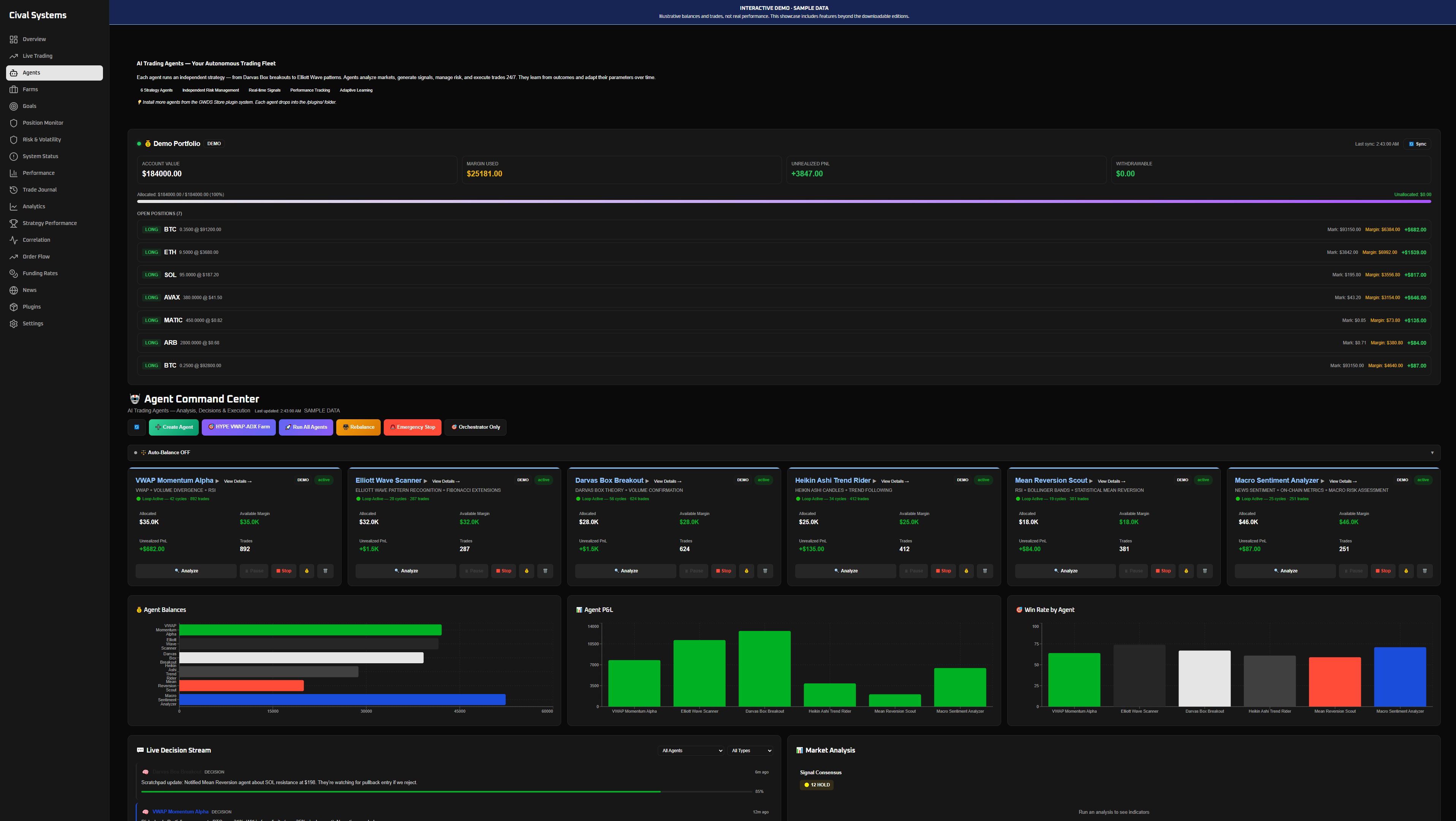This screenshot has height=821, width=1456.
Task: Delete the VWAP Momentum Alpha agent via trash icon
Action: [x=325, y=571]
